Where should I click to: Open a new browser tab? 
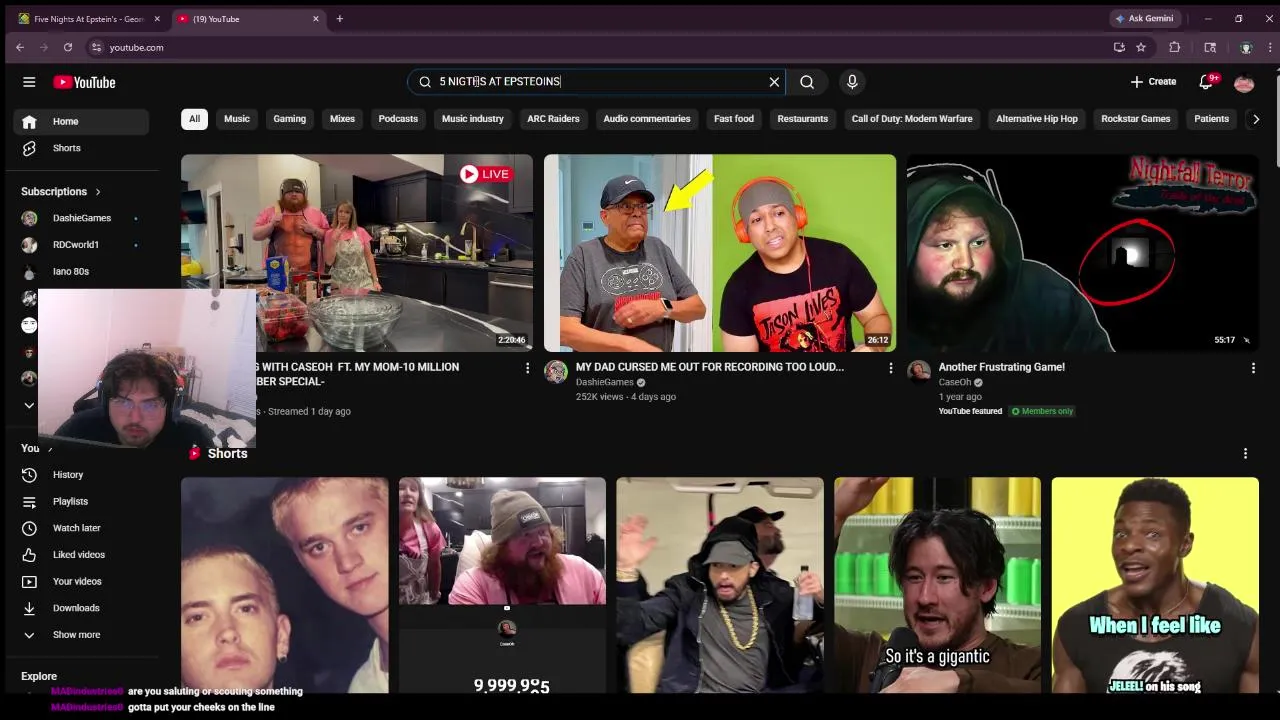pyautogui.click(x=340, y=19)
